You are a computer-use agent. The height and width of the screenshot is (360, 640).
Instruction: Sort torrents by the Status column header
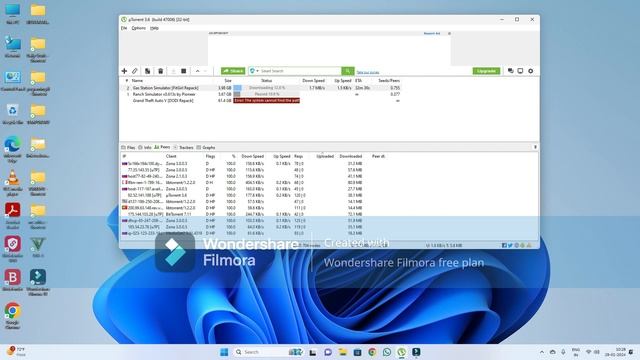[x=266, y=81]
